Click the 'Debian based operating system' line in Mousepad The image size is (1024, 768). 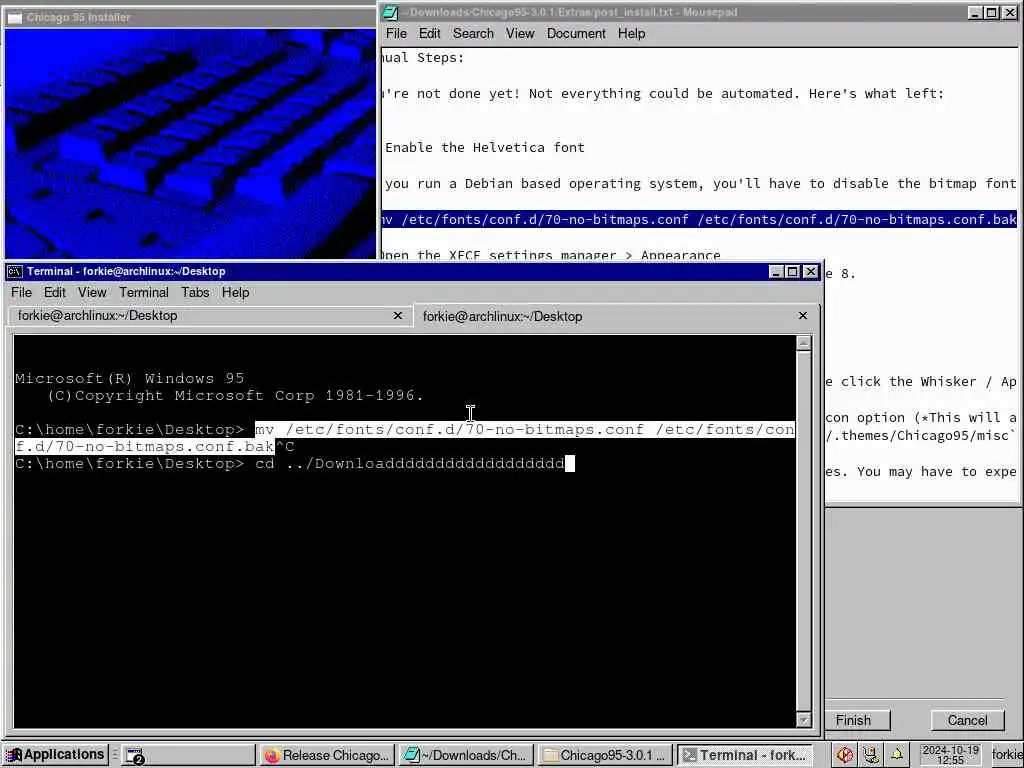point(700,184)
